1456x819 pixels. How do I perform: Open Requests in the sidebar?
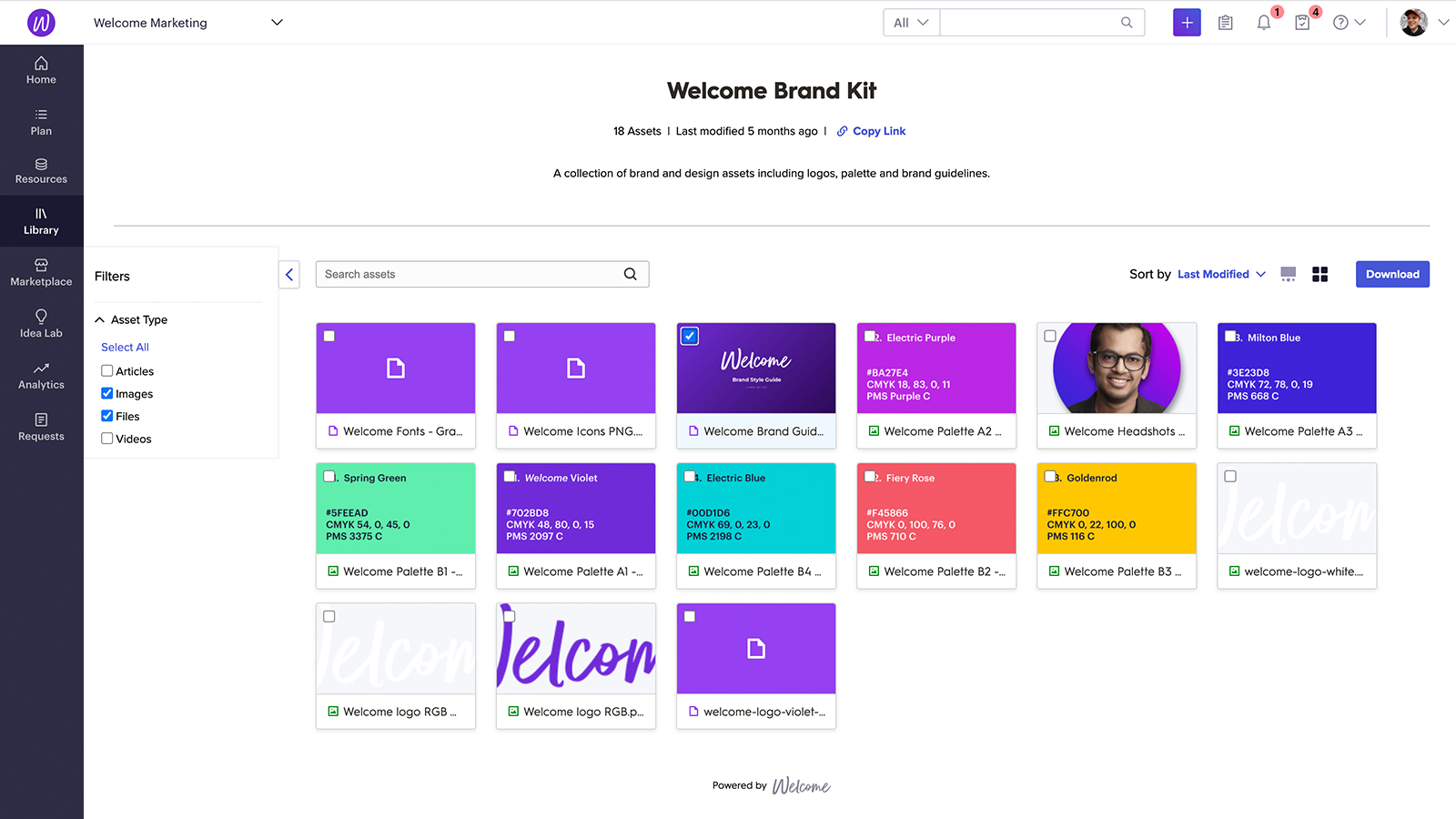(x=41, y=428)
